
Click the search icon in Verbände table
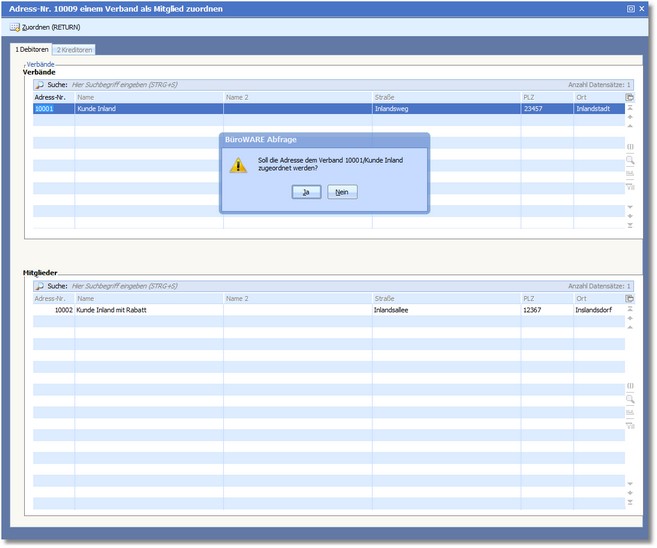point(40,85)
